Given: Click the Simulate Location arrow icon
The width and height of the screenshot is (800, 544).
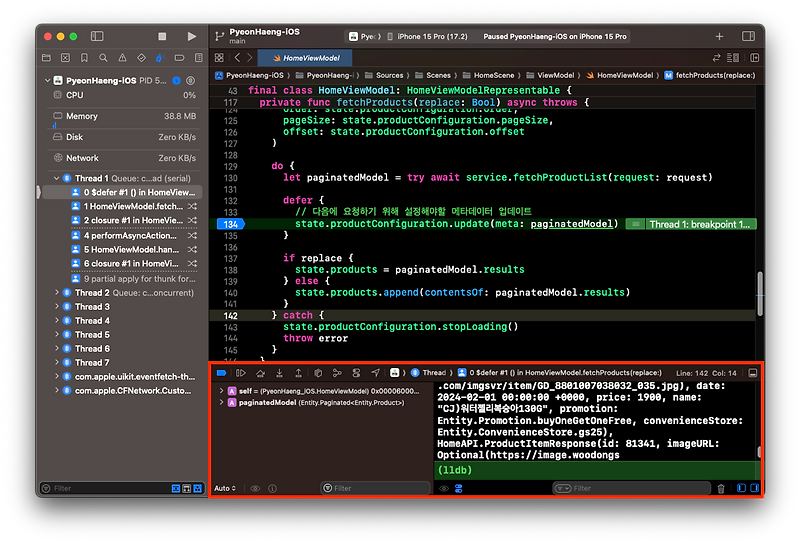Looking at the screenshot, I should (375, 372).
